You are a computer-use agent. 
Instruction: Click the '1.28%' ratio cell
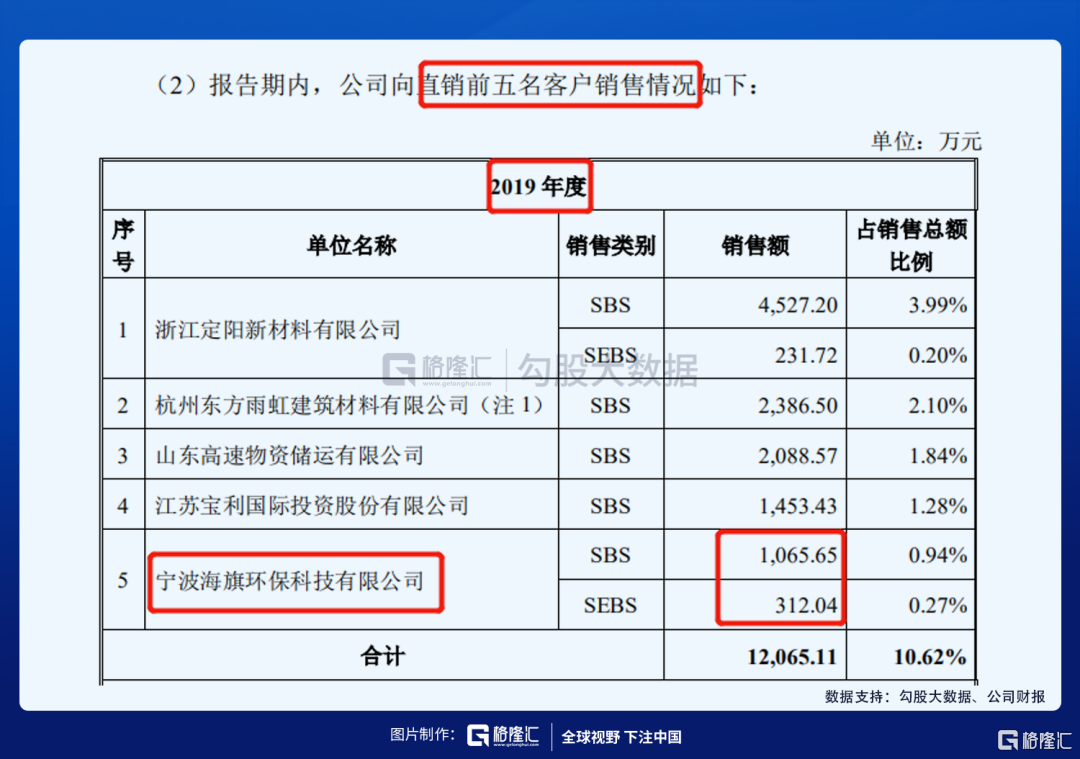[911, 505]
